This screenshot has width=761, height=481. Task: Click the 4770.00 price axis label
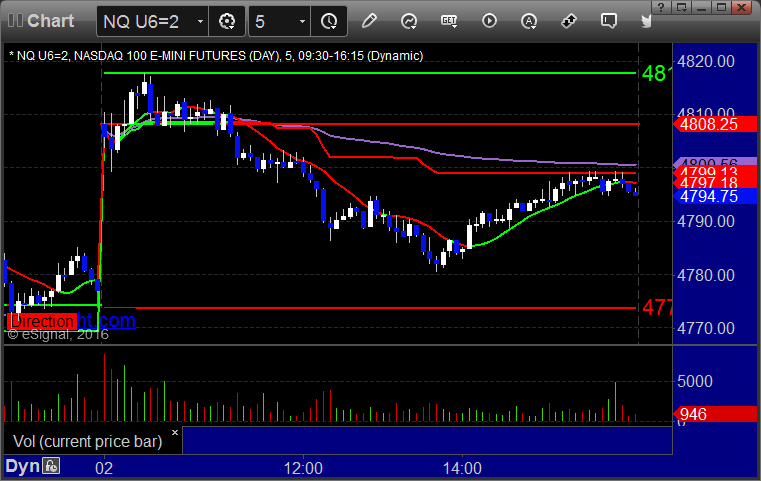click(x=706, y=328)
